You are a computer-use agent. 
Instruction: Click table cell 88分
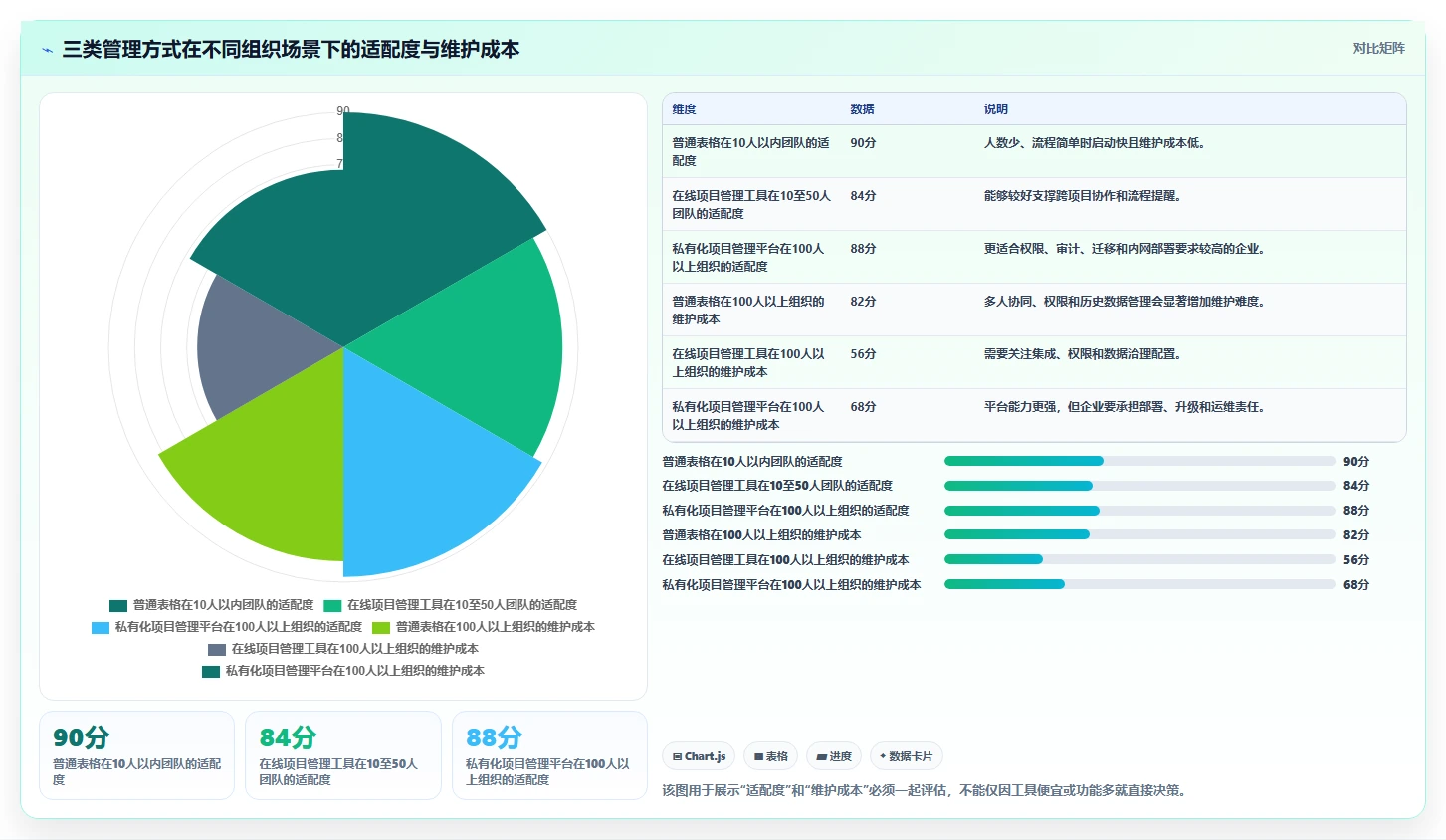(863, 249)
